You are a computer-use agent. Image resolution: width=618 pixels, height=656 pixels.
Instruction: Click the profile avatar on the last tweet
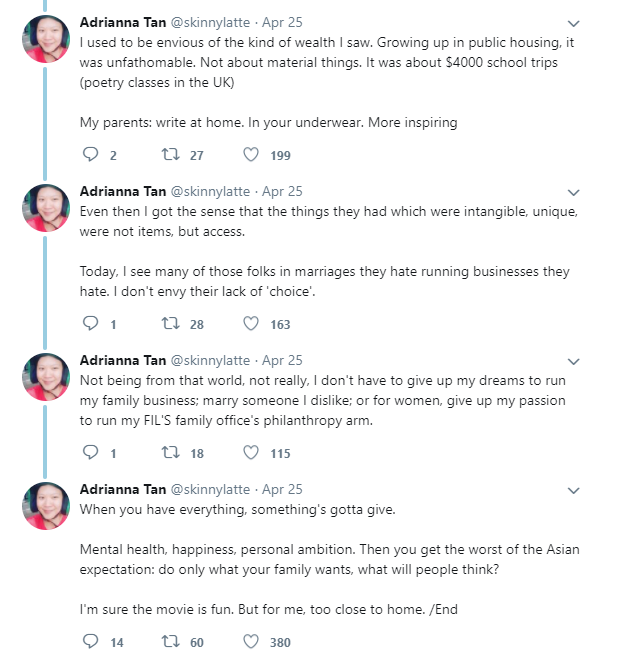46,504
